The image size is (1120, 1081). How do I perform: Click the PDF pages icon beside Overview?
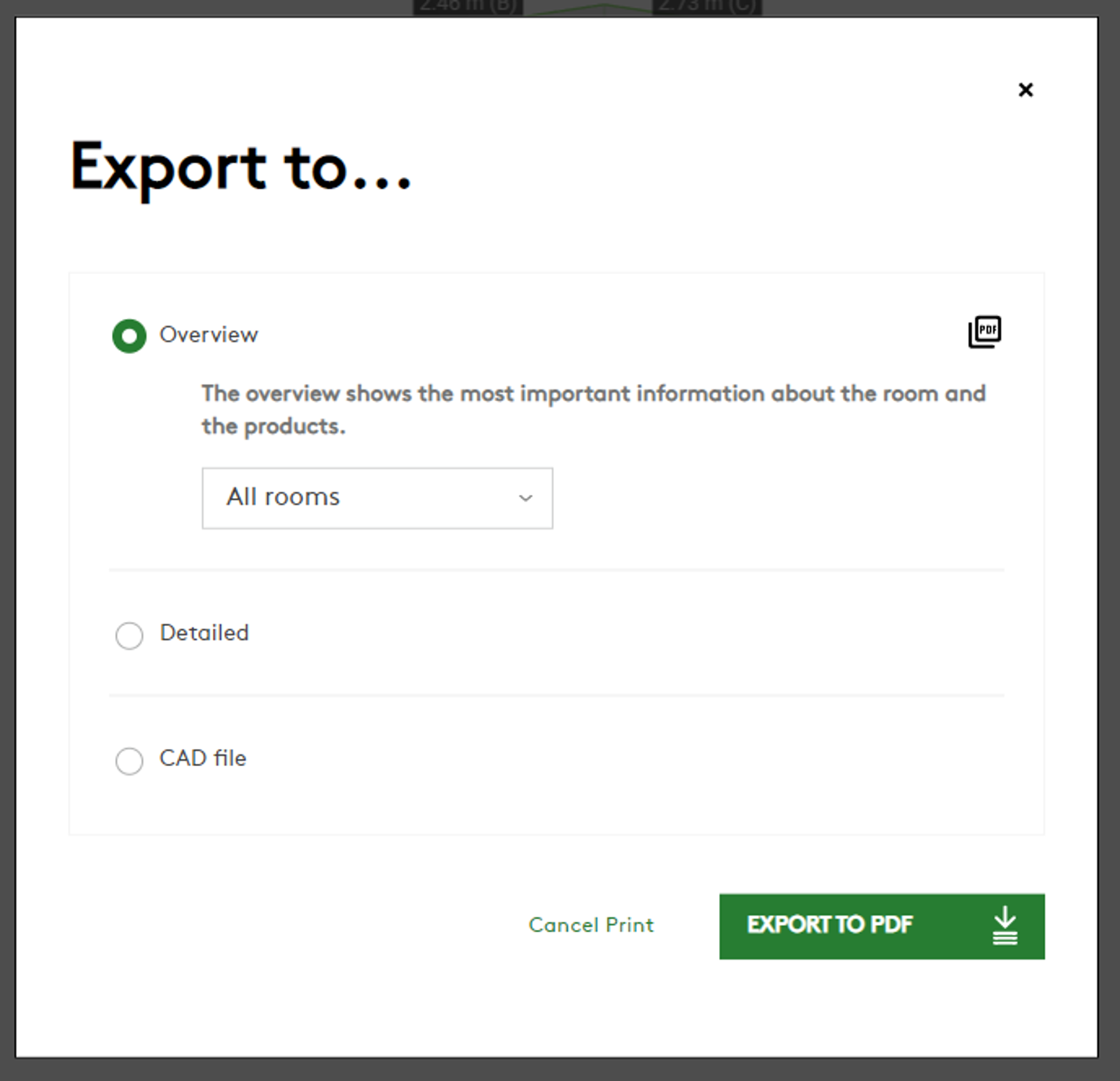pyautogui.click(x=985, y=332)
